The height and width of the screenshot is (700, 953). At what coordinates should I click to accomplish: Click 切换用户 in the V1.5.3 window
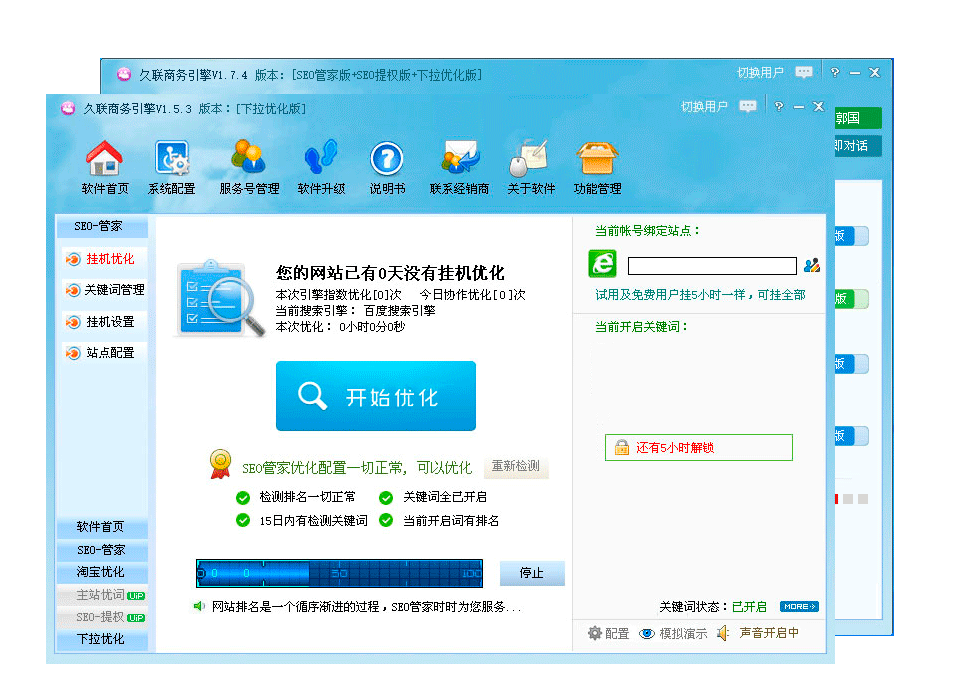pos(704,106)
